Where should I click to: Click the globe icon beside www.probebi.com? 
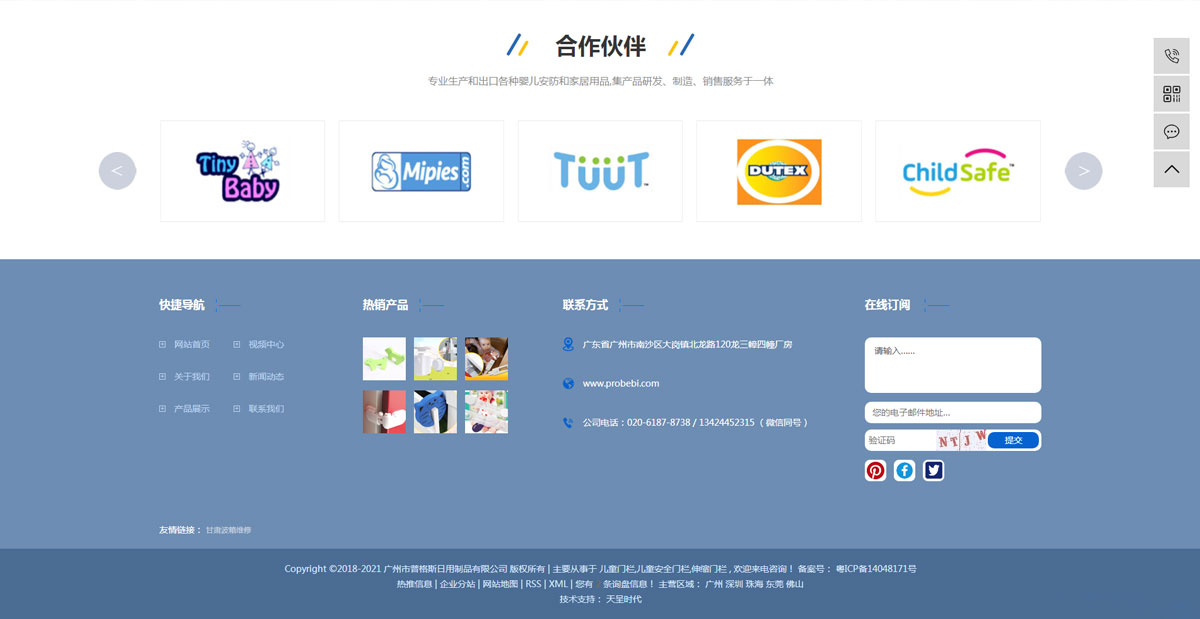(x=568, y=383)
